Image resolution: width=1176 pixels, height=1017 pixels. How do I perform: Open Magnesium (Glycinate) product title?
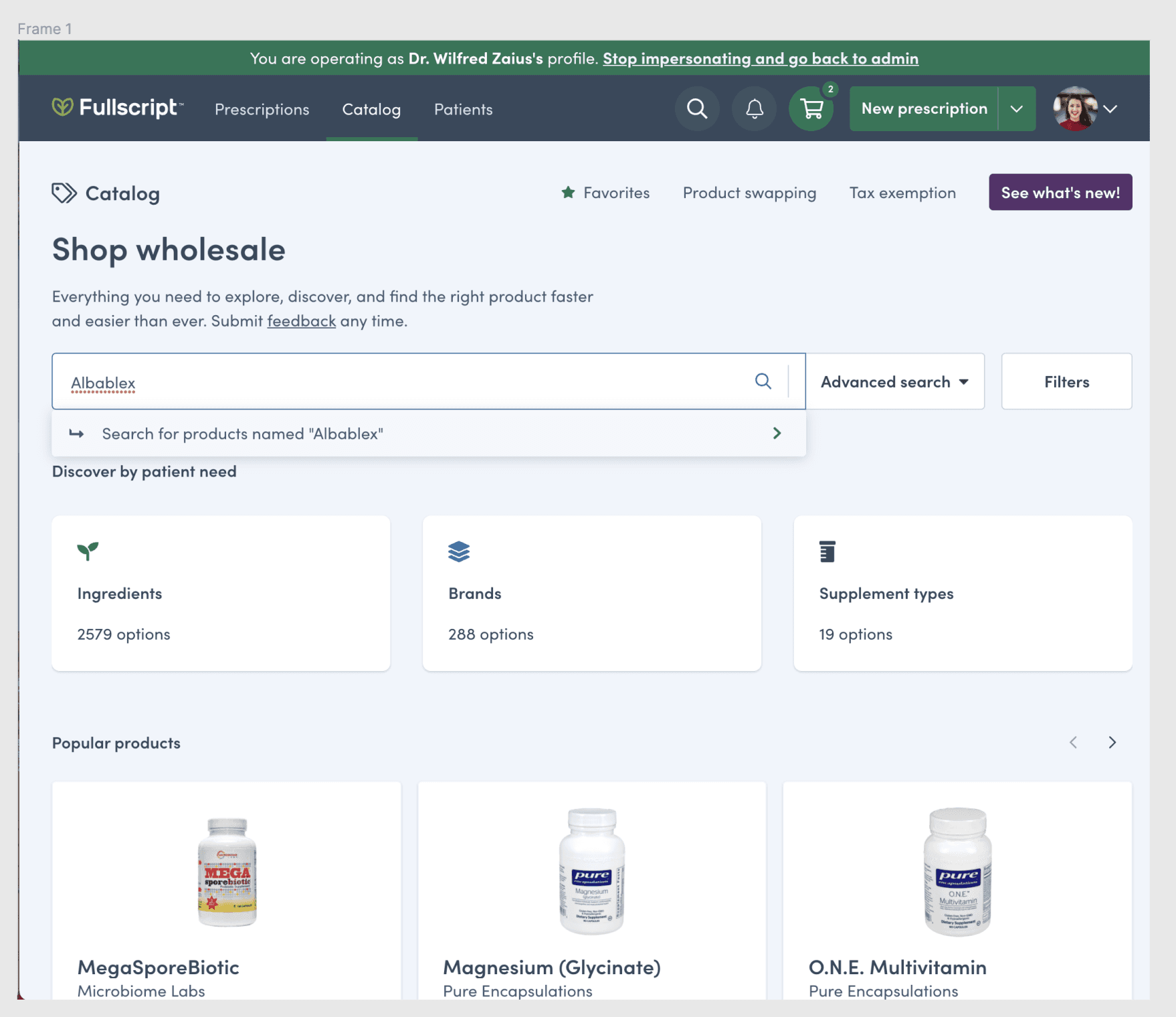click(x=552, y=967)
